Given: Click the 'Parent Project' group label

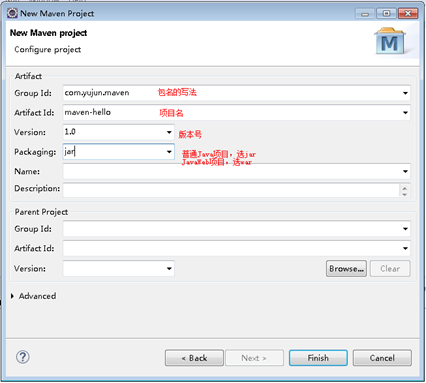Looking at the screenshot, I should pos(41,212).
